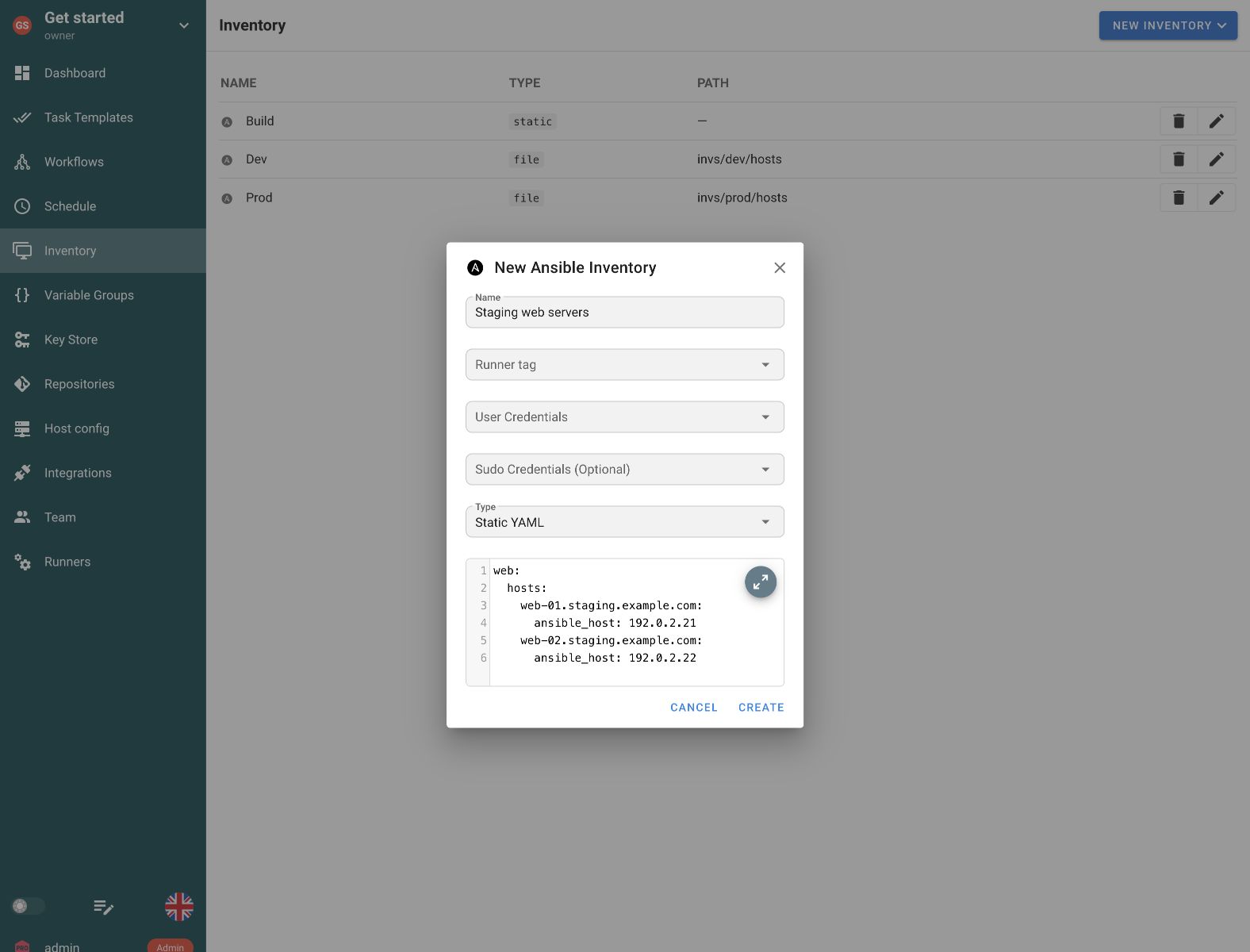The width and height of the screenshot is (1250, 952).
Task: Click the Ansible logo in dialog title
Action: pos(475,267)
